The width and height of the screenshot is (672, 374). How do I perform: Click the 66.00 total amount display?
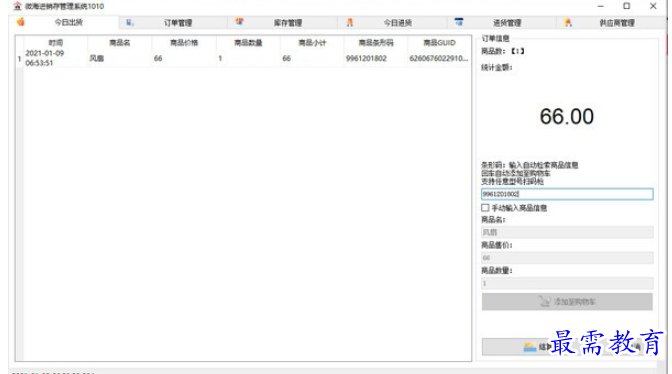(567, 117)
